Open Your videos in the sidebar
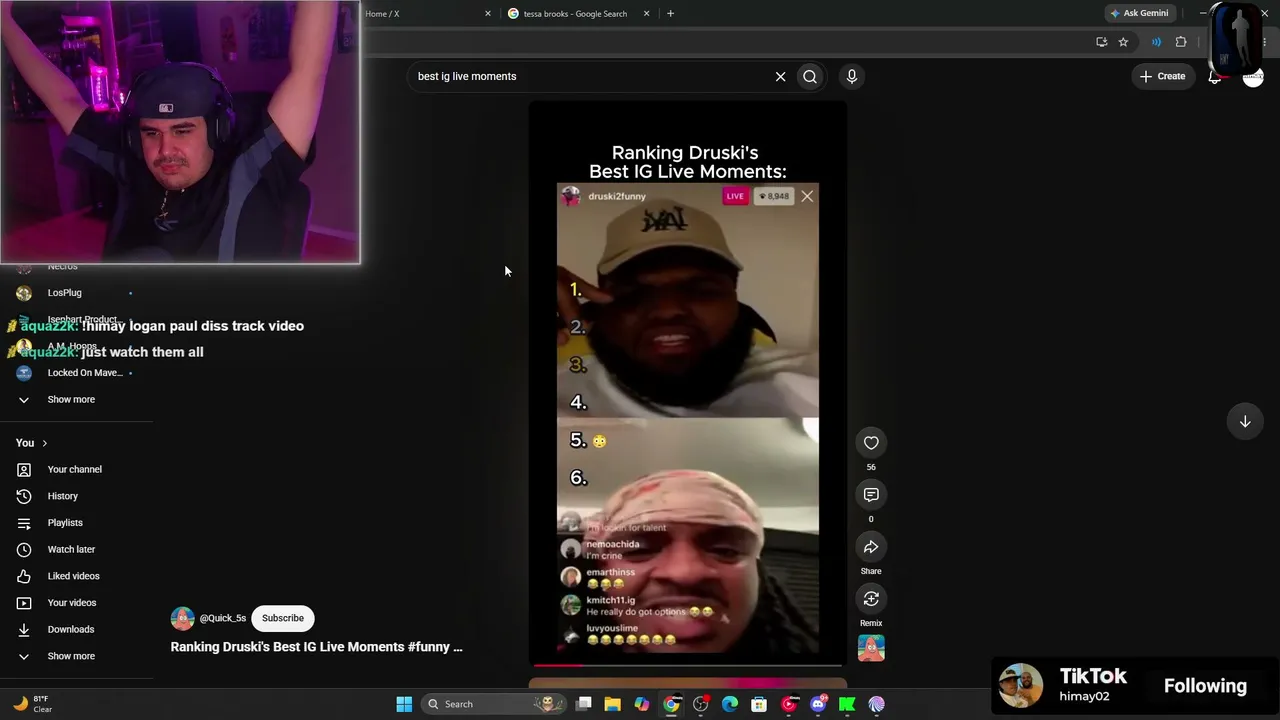The image size is (1280, 720). tap(72, 603)
